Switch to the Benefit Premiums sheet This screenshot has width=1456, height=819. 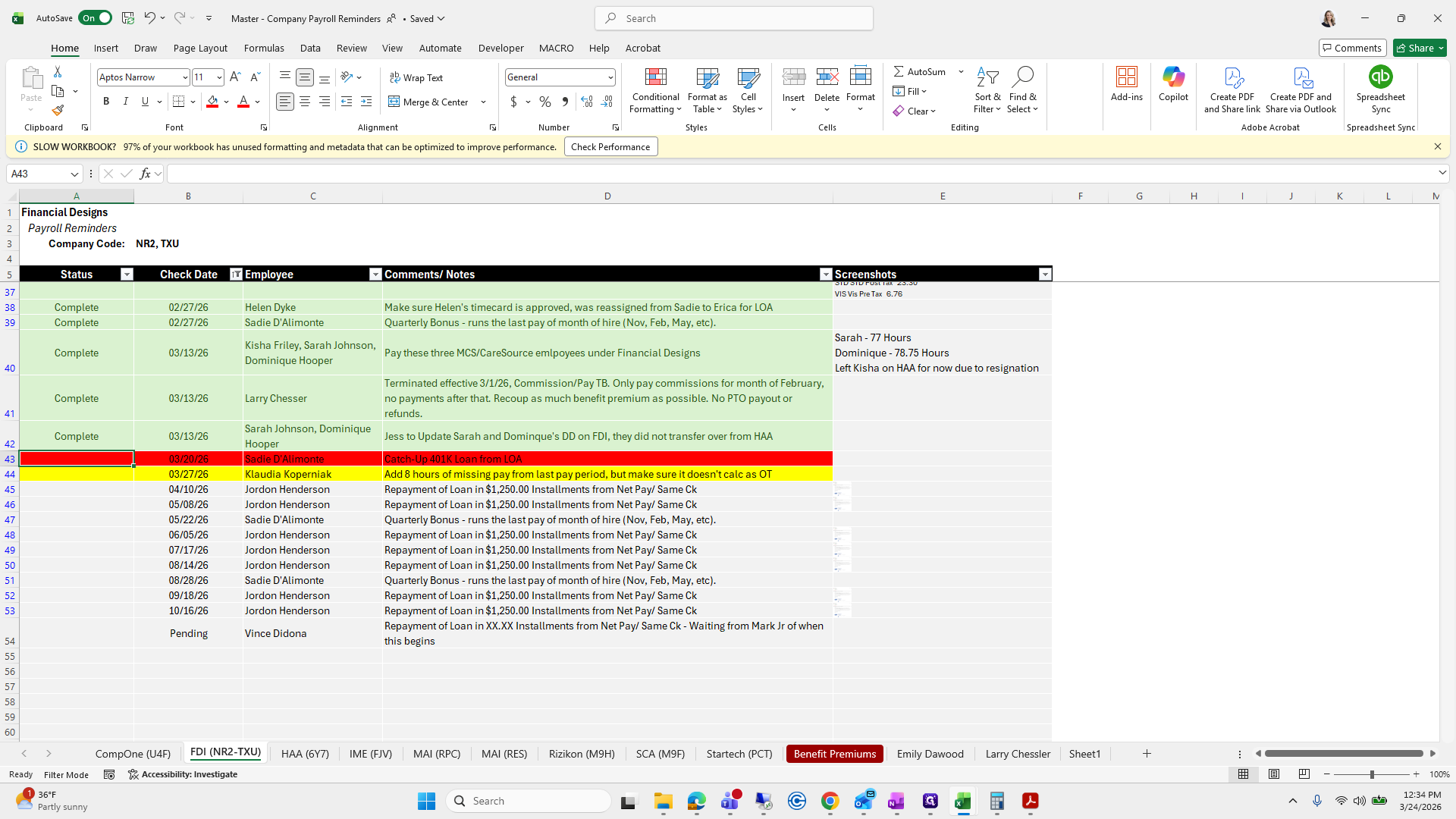point(834,754)
